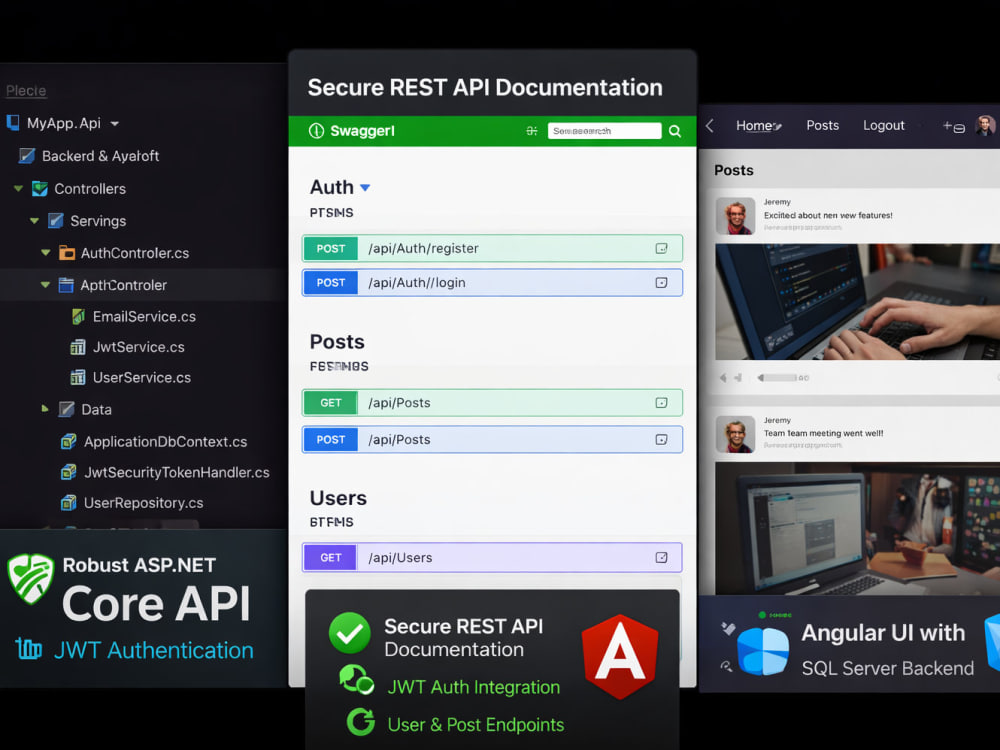Go back using Angular app back chevron
The height and width of the screenshot is (750, 1000).
[x=710, y=126]
